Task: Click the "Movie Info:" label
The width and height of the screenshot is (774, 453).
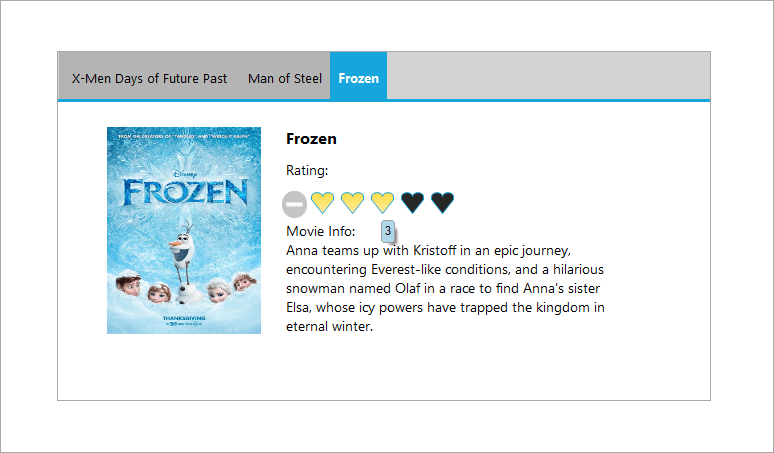Action: pyautogui.click(x=321, y=232)
